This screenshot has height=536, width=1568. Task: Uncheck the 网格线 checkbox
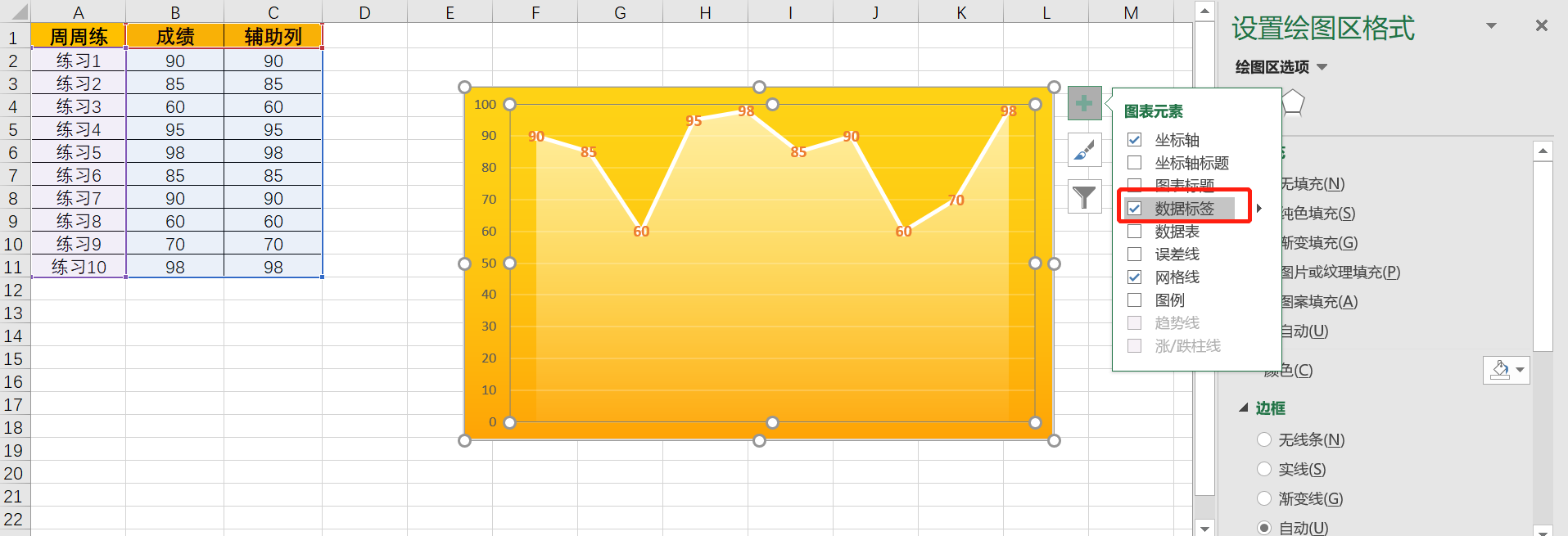pos(1134,277)
